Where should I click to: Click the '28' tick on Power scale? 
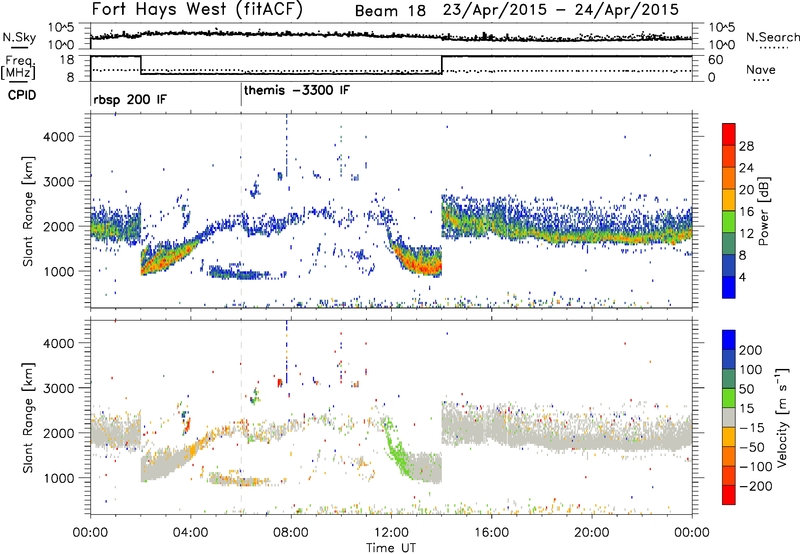[x=746, y=146]
